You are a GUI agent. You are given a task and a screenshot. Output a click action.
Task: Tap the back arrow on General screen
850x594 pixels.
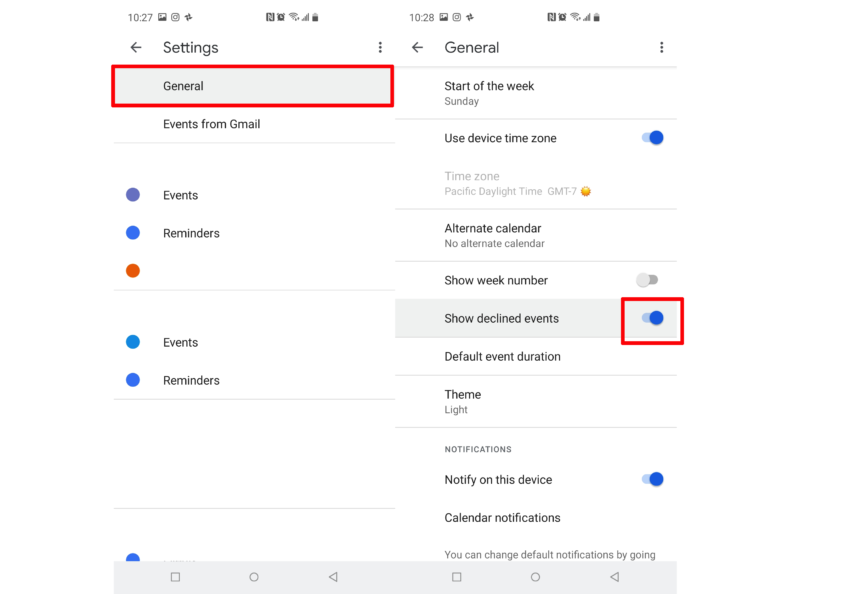click(417, 48)
